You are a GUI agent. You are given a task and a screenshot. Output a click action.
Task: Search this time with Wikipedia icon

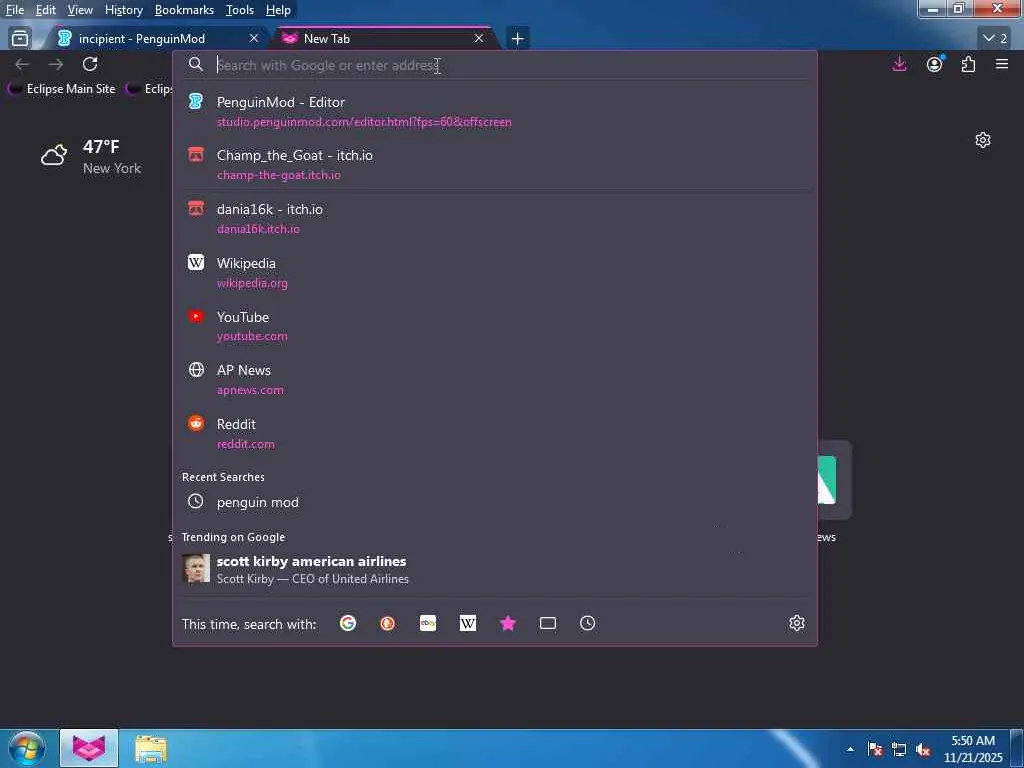pos(468,624)
